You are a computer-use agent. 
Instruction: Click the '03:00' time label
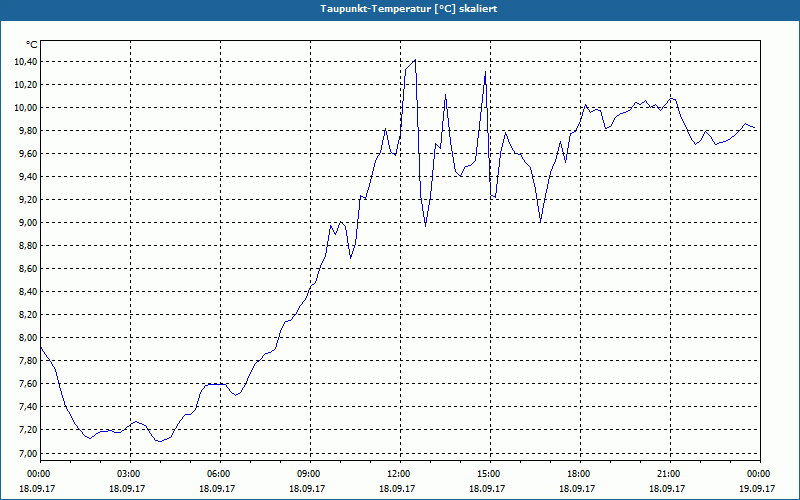click(x=130, y=474)
